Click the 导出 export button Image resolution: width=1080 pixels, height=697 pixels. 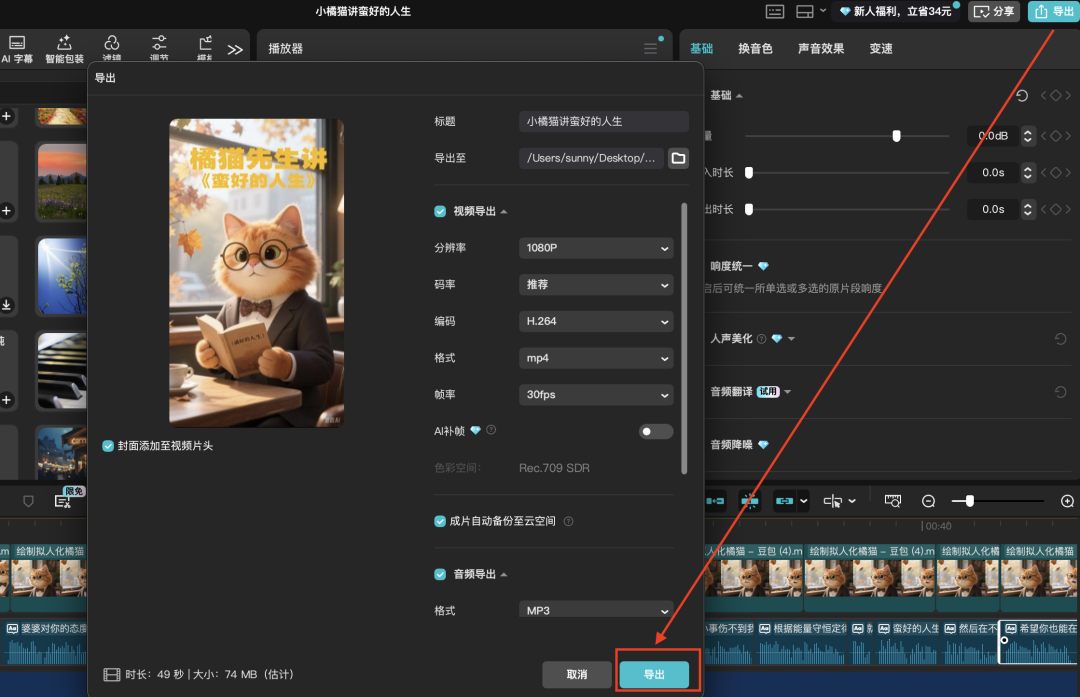[x=654, y=674]
